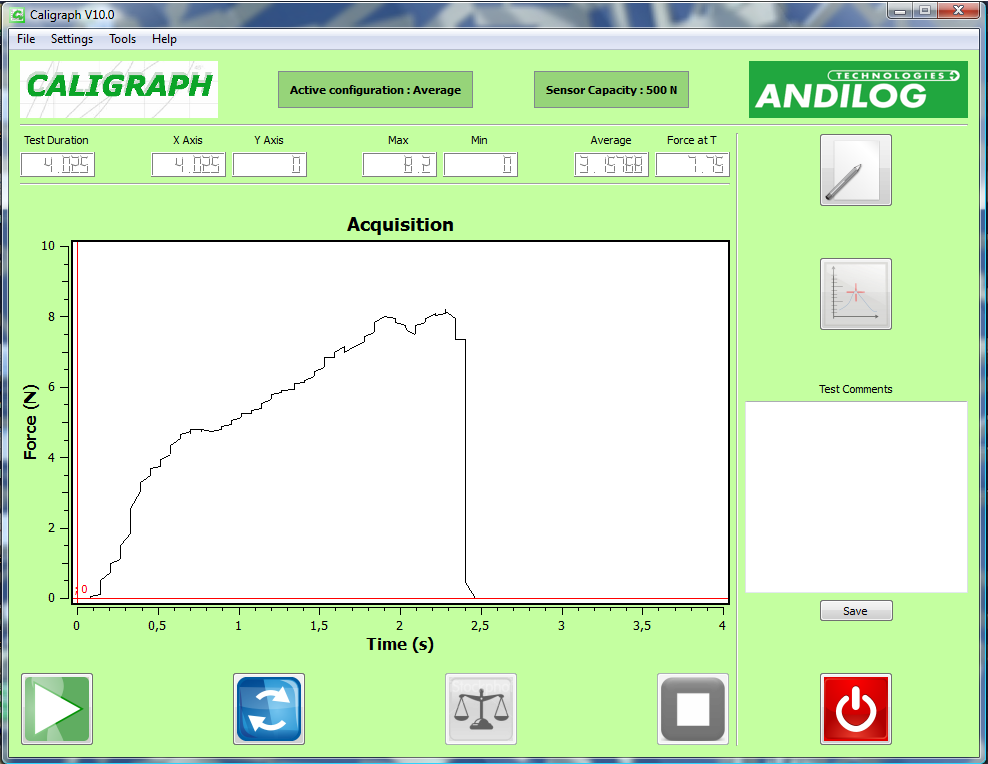This screenshot has width=988, height=764.
Task: Select the Y Axis value field
Action: pos(270,165)
